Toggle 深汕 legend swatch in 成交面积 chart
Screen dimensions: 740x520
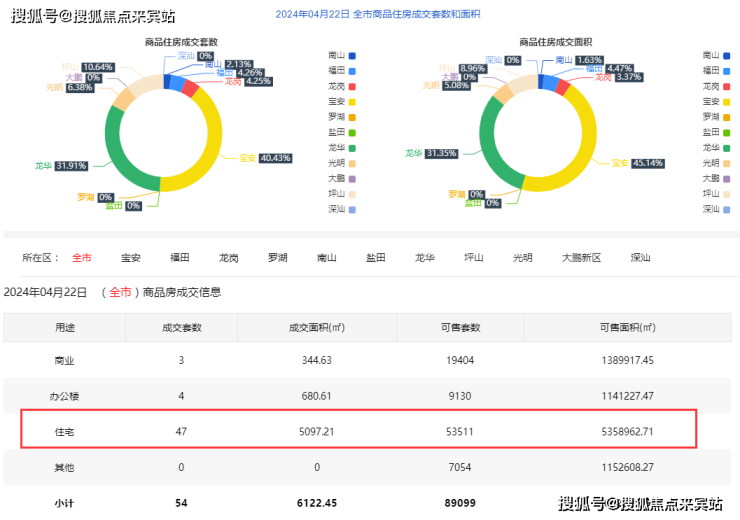[x=727, y=210]
